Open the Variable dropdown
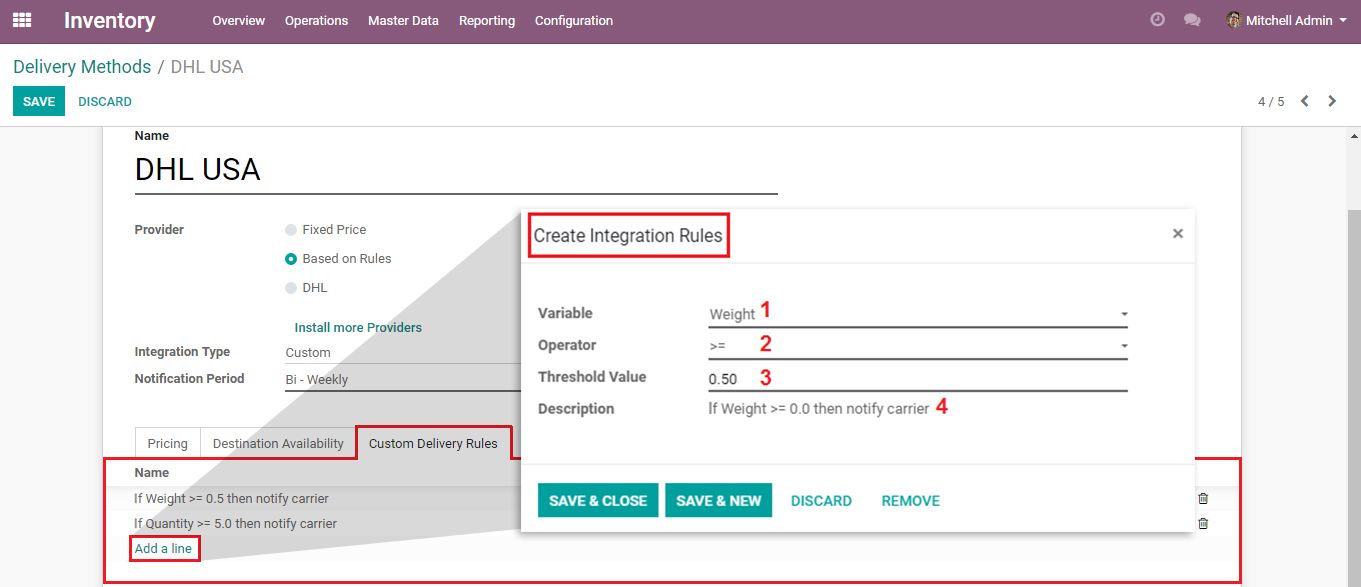This screenshot has height=587, width=1361. coord(918,314)
